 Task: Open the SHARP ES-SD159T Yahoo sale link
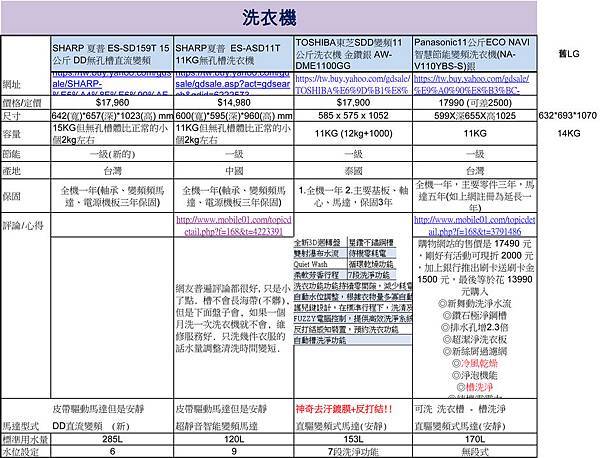click(112, 83)
